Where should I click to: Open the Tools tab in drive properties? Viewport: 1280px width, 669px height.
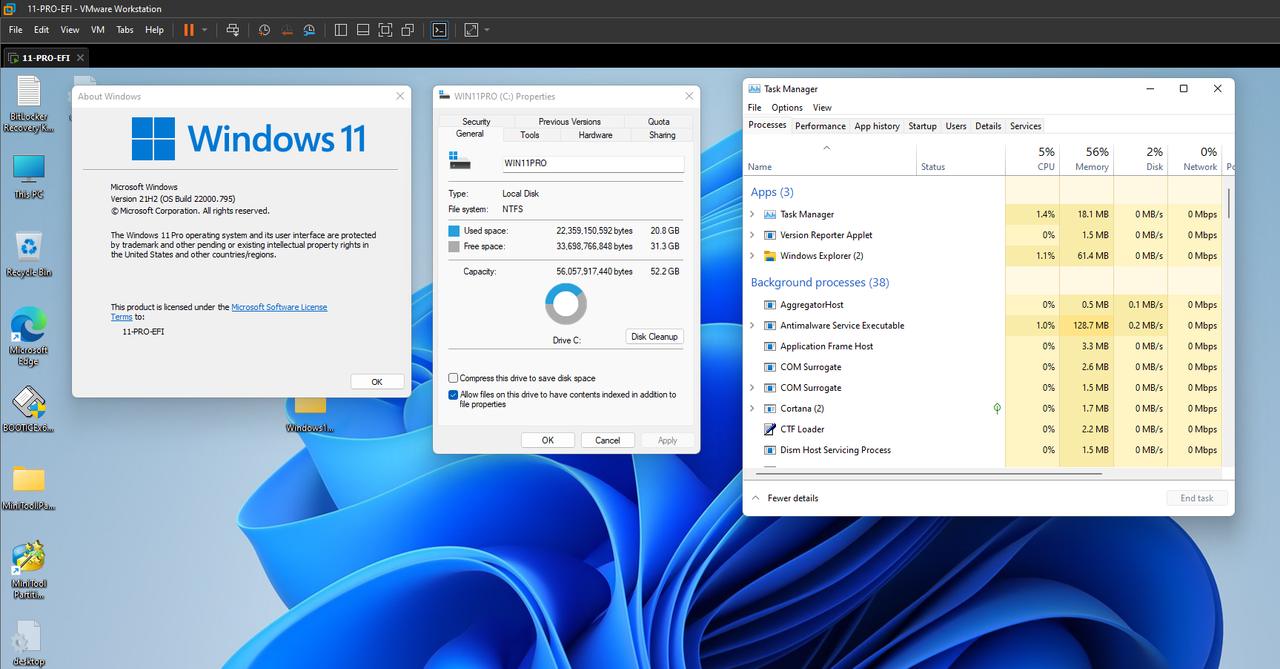530,135
